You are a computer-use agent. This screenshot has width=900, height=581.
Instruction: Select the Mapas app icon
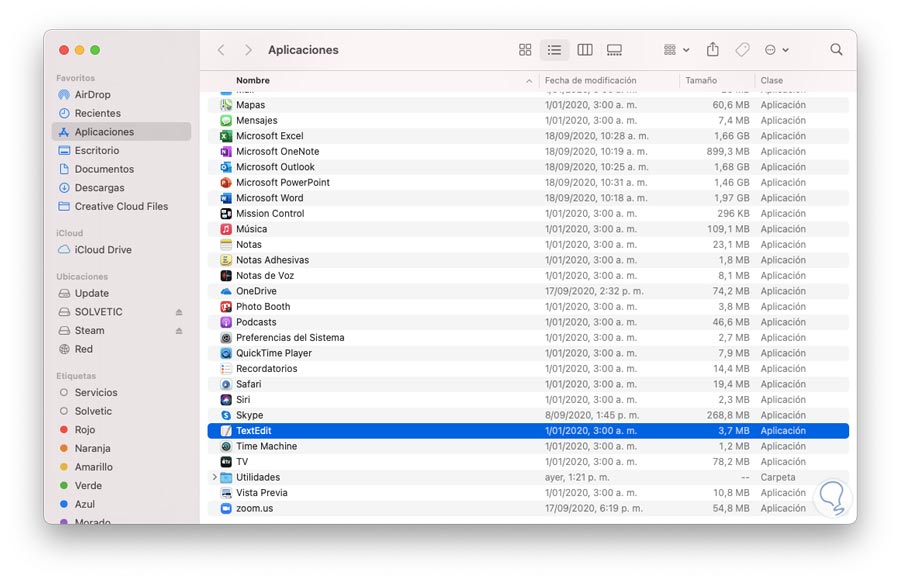pyautogui.click(x=226, y=105)
